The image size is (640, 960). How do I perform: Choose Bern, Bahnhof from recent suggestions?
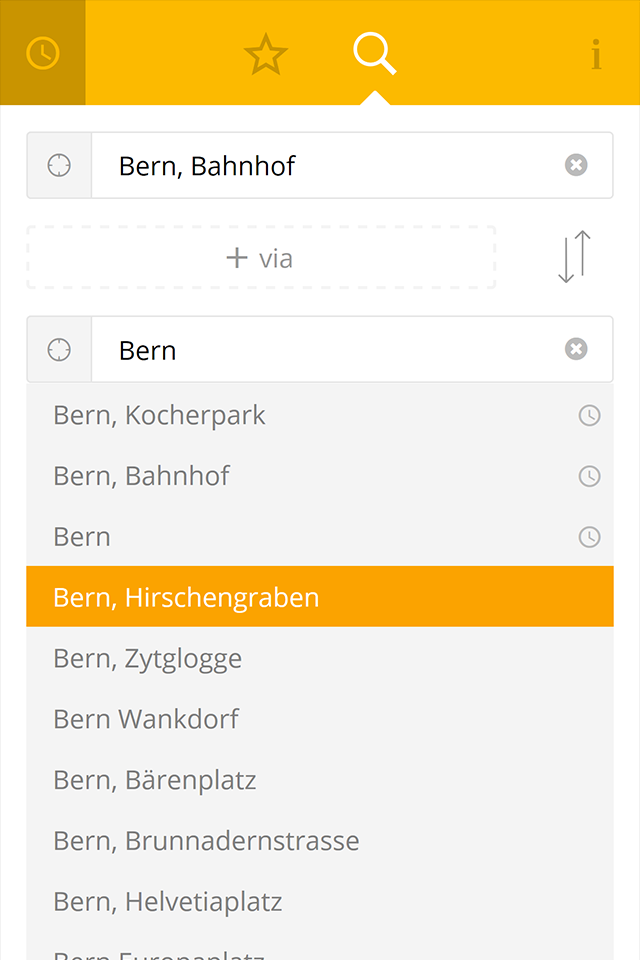(x=320, y=476)
